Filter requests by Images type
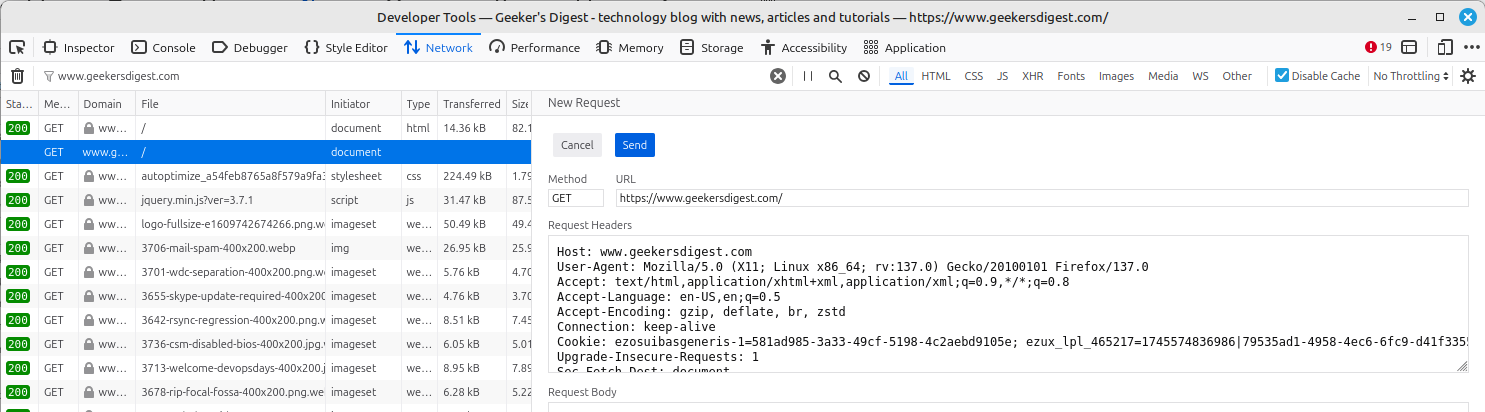 (1116, 76)
